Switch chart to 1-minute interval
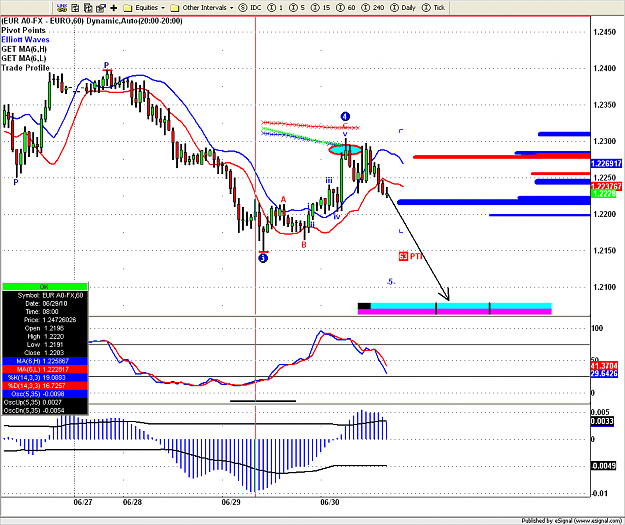The height and width of the screenshot is (525, 625). pos(275,7)
